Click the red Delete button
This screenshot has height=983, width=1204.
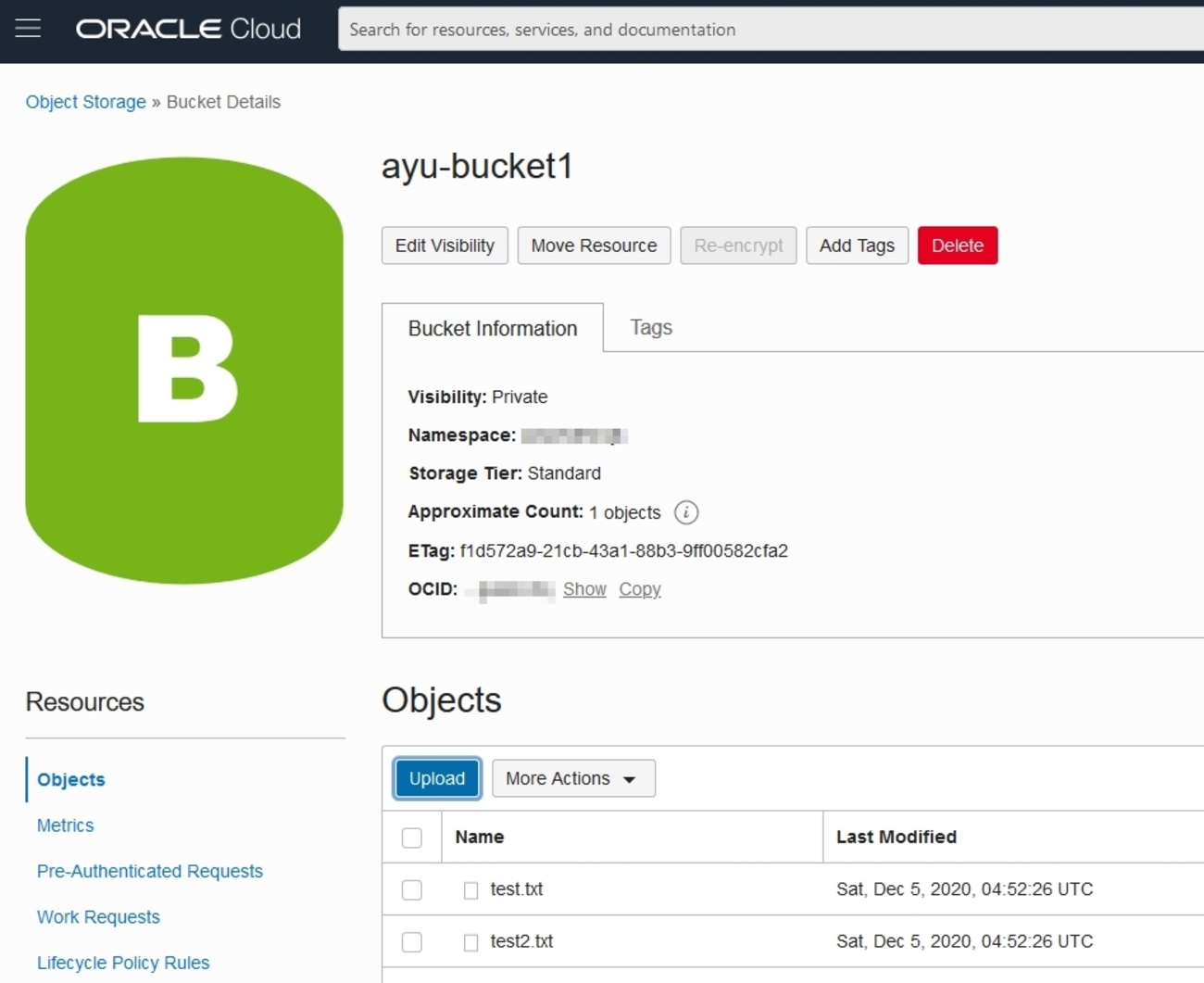958,246
